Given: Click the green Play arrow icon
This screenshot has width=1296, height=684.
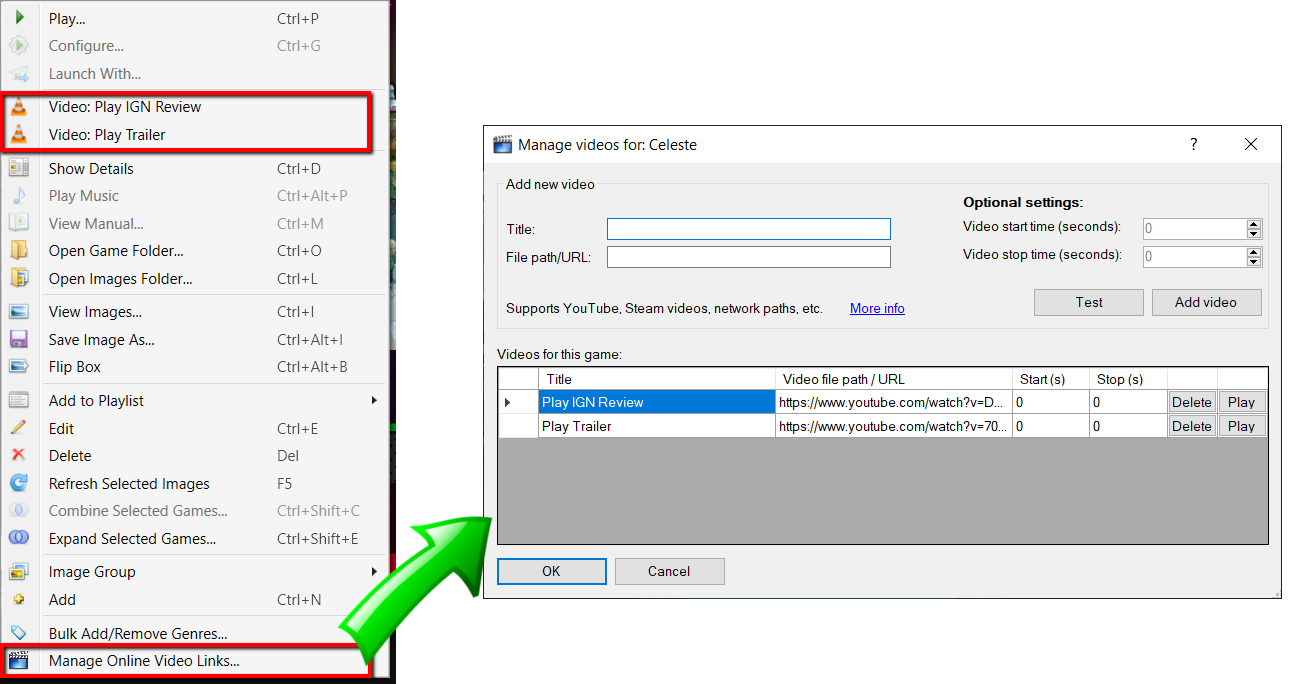Looking at the screenshot, I should pyautogui.click(x=19, y=18).
